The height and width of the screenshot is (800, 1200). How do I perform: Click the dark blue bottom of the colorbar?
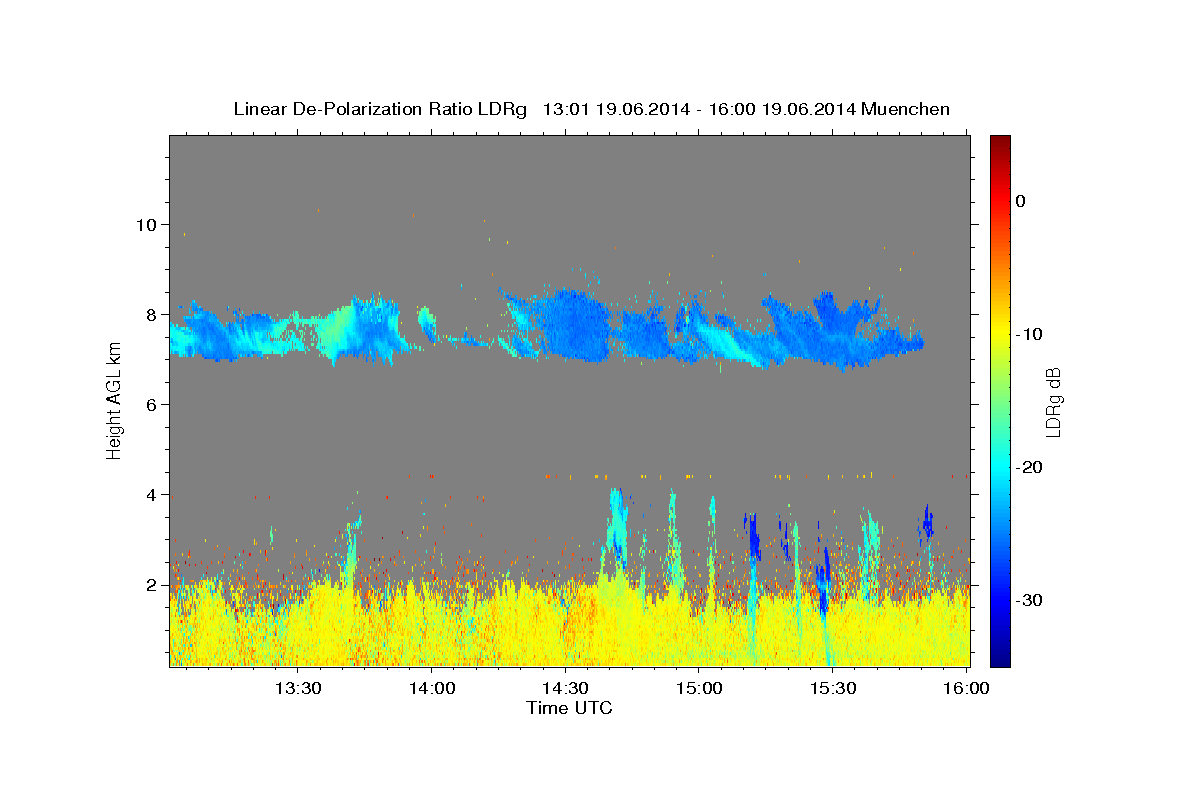pyautogui.click(x=1000, y=658)
